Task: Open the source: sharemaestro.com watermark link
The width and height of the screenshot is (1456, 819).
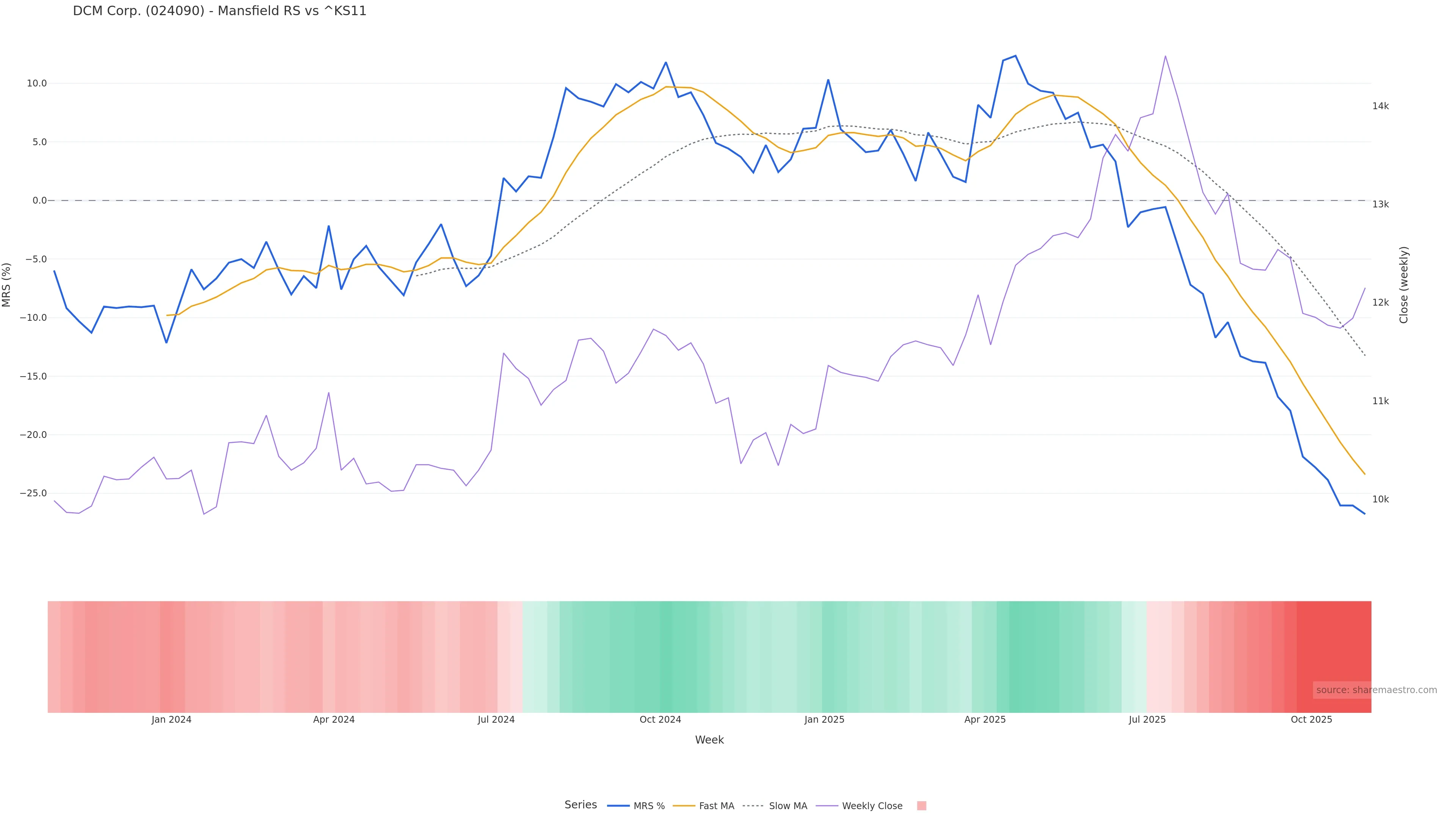Action: coord(1376,690)
